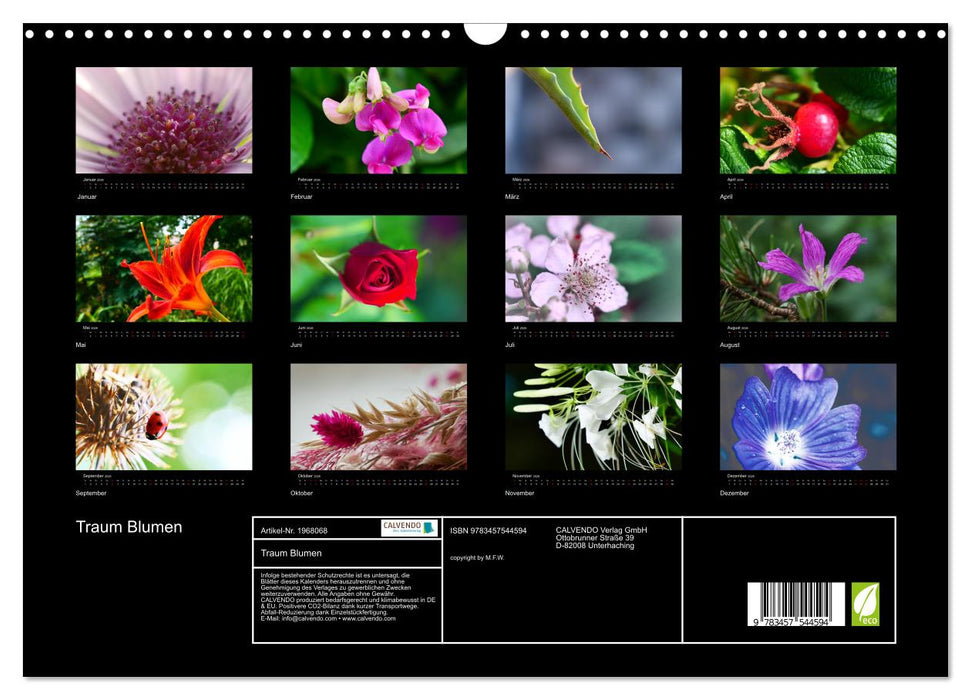Click the CALVENDO publisher logo icon
Screen dimensions: 971x700
click(409, 528)
